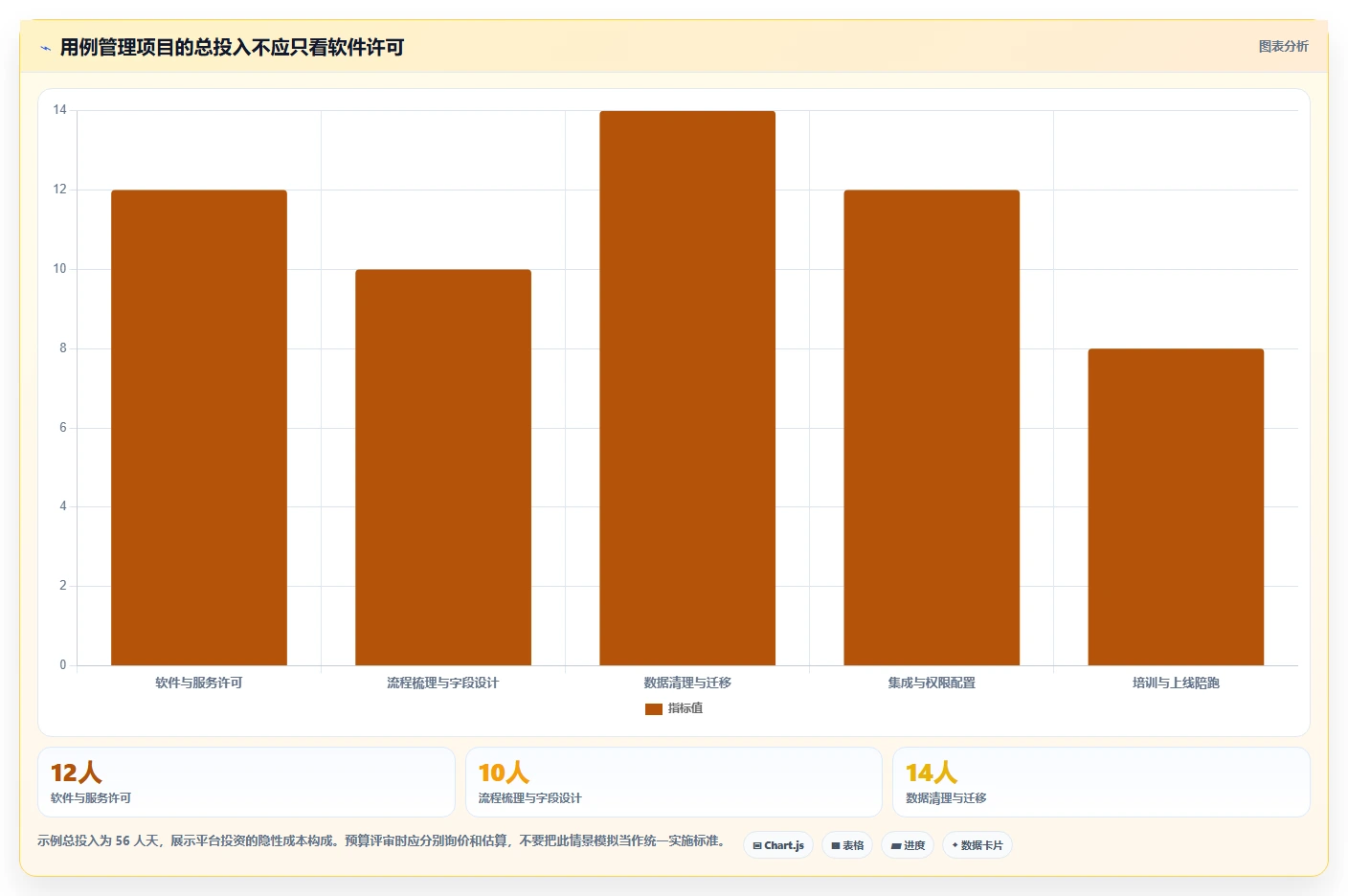This screenshot has width=1348, height=896.
Task: Select the 集成与权限配置 bar in the chart
Action: 932,427
